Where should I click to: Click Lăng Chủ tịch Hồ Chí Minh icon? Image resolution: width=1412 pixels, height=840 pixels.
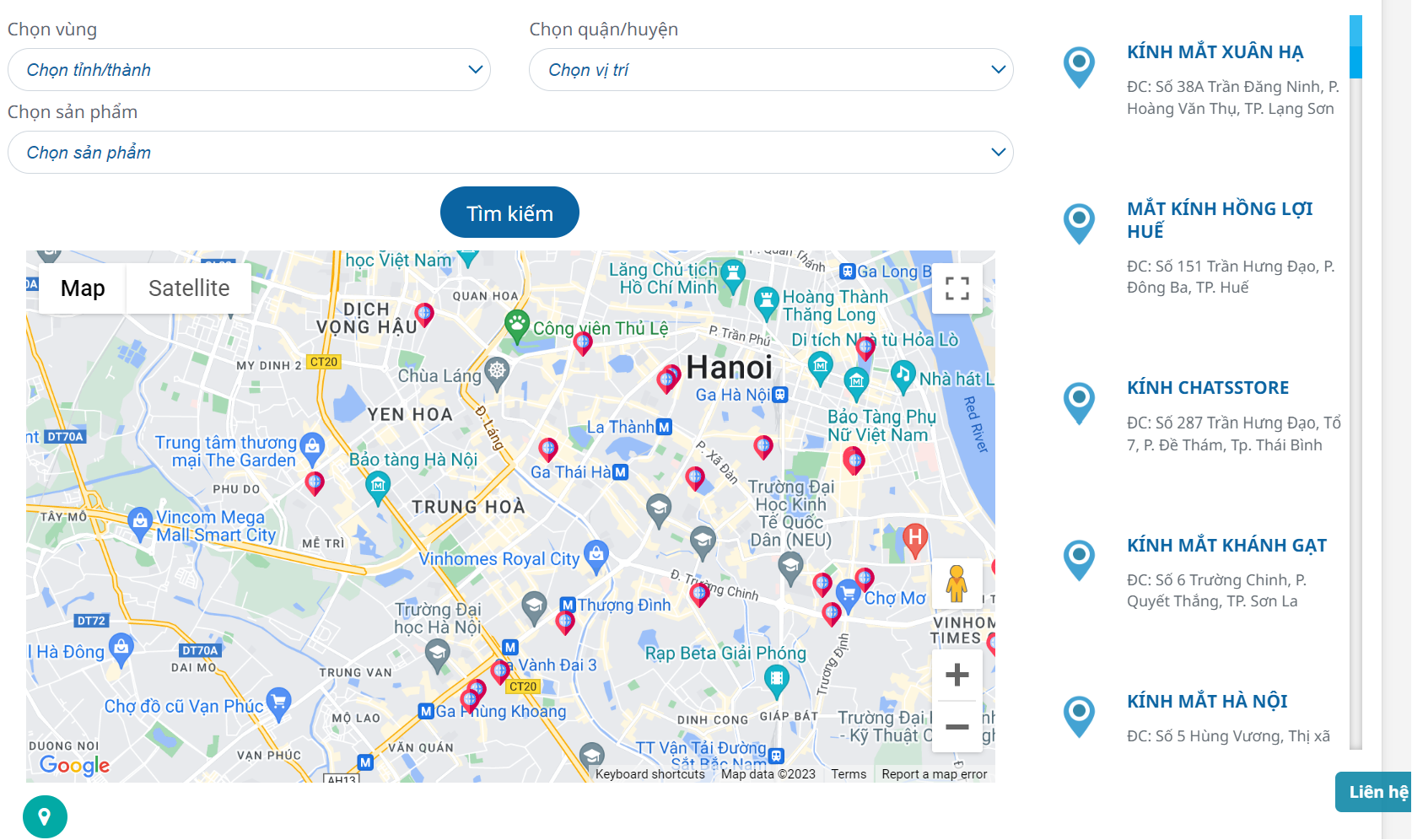733,276
